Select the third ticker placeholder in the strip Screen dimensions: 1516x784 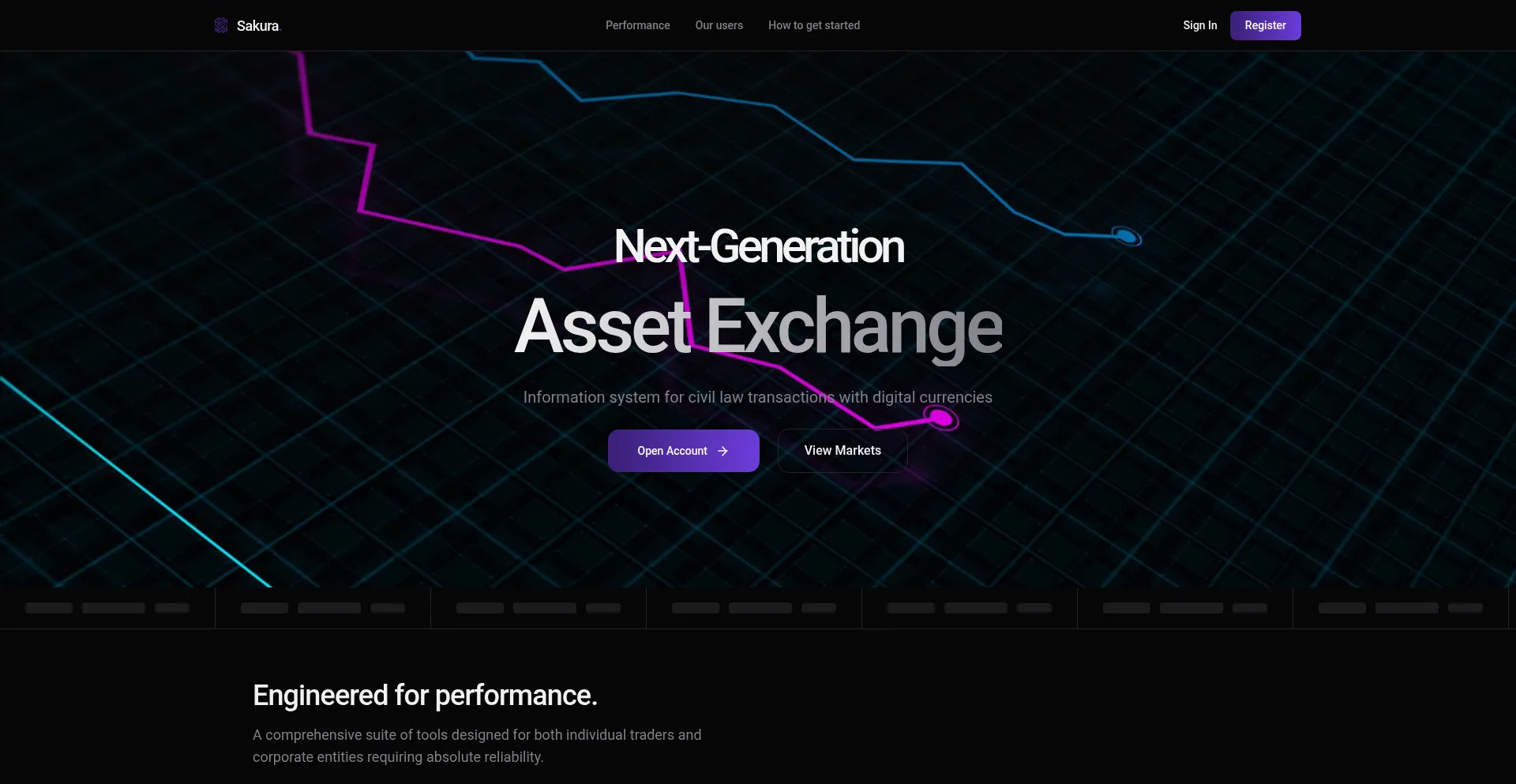click(x=538, y=608)
